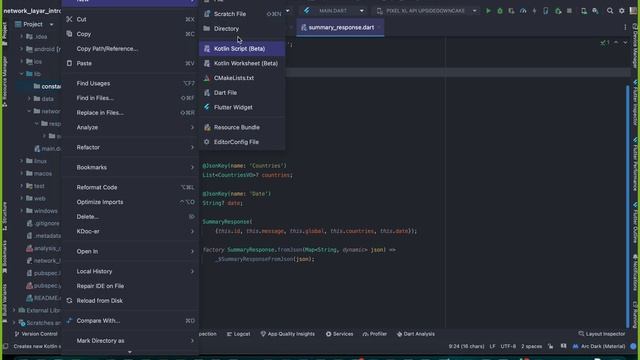Open MAIN.DART run configuration dropdown
Image resolution: width=640 pixels, height=360 pixels.
click(x=334, y=11)
